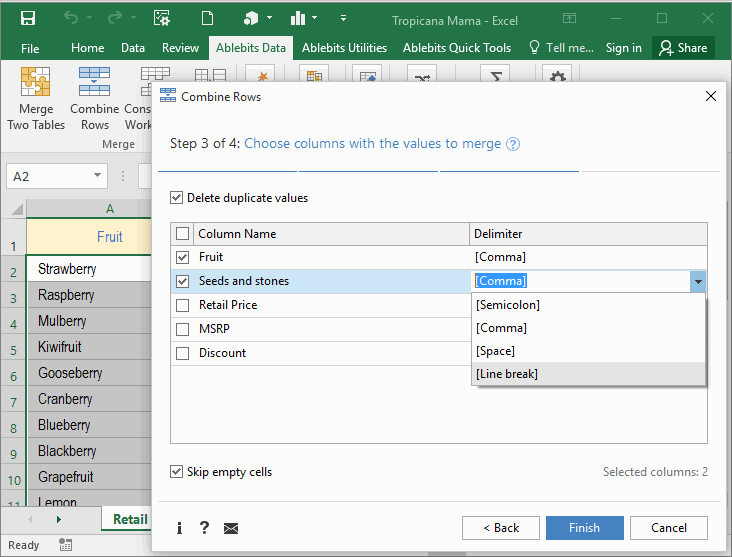Collapse the Seeds and stones delimiter dropdown arrow
This screenshot has width=732, height=557.
698,282
